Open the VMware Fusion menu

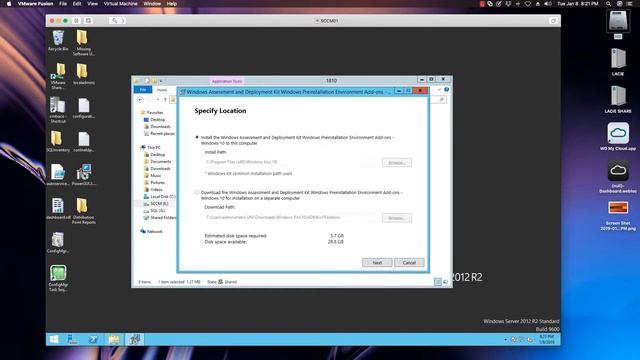pyautogui.click(x=35, y=4)
